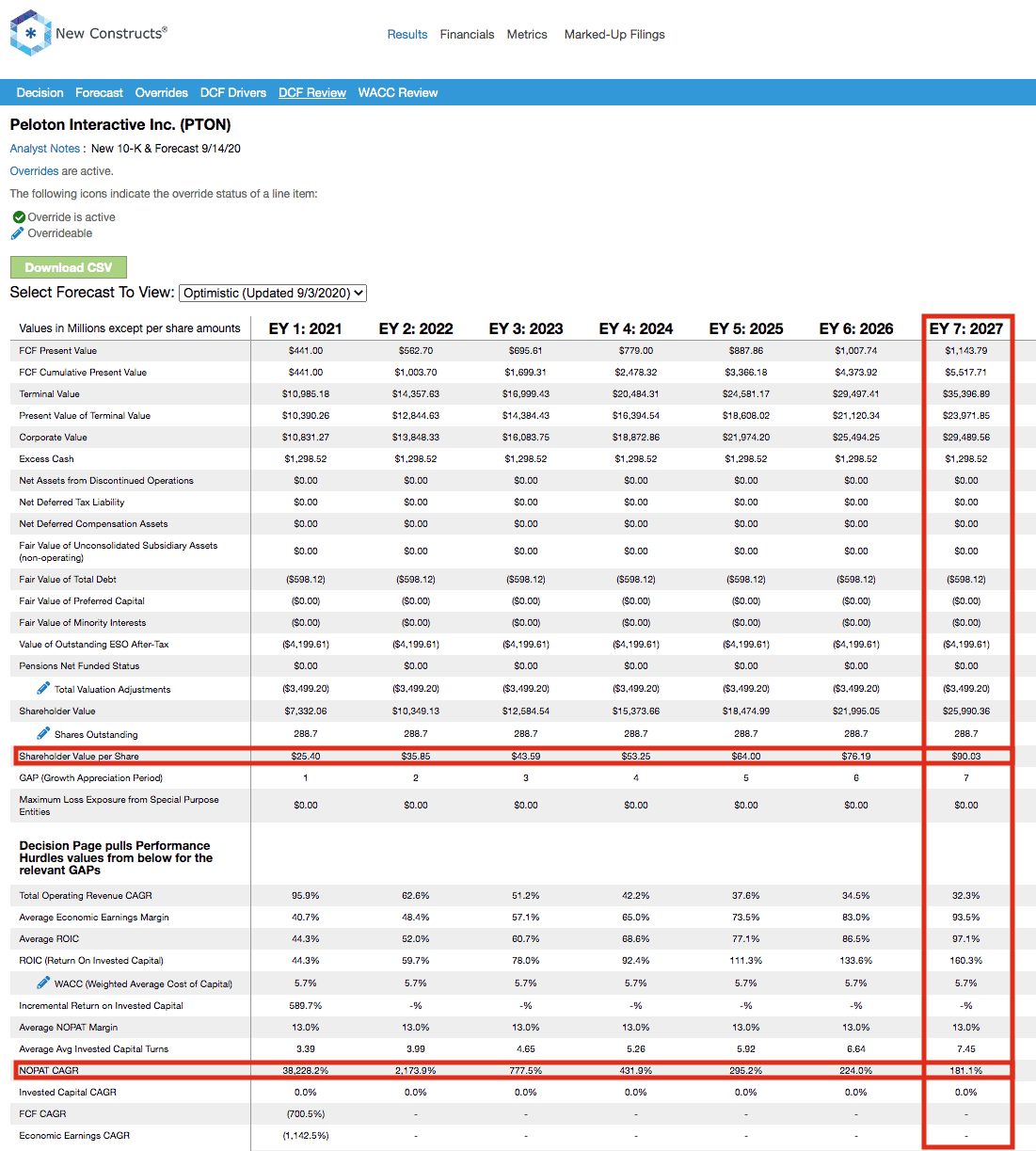The image size is (1036, 1151).
Task: Click the (700.5%) FCF CAGR cell
Action: 306,1114
